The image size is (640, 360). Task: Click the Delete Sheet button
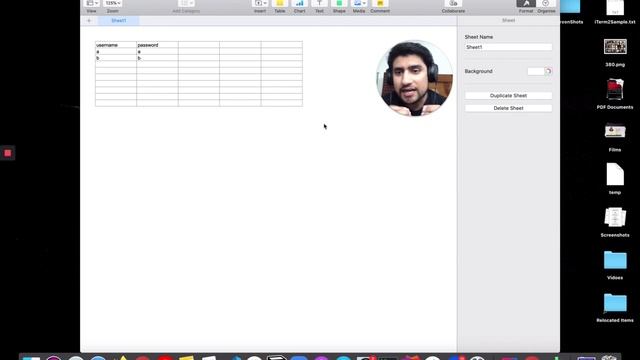[x=508, y=108]
